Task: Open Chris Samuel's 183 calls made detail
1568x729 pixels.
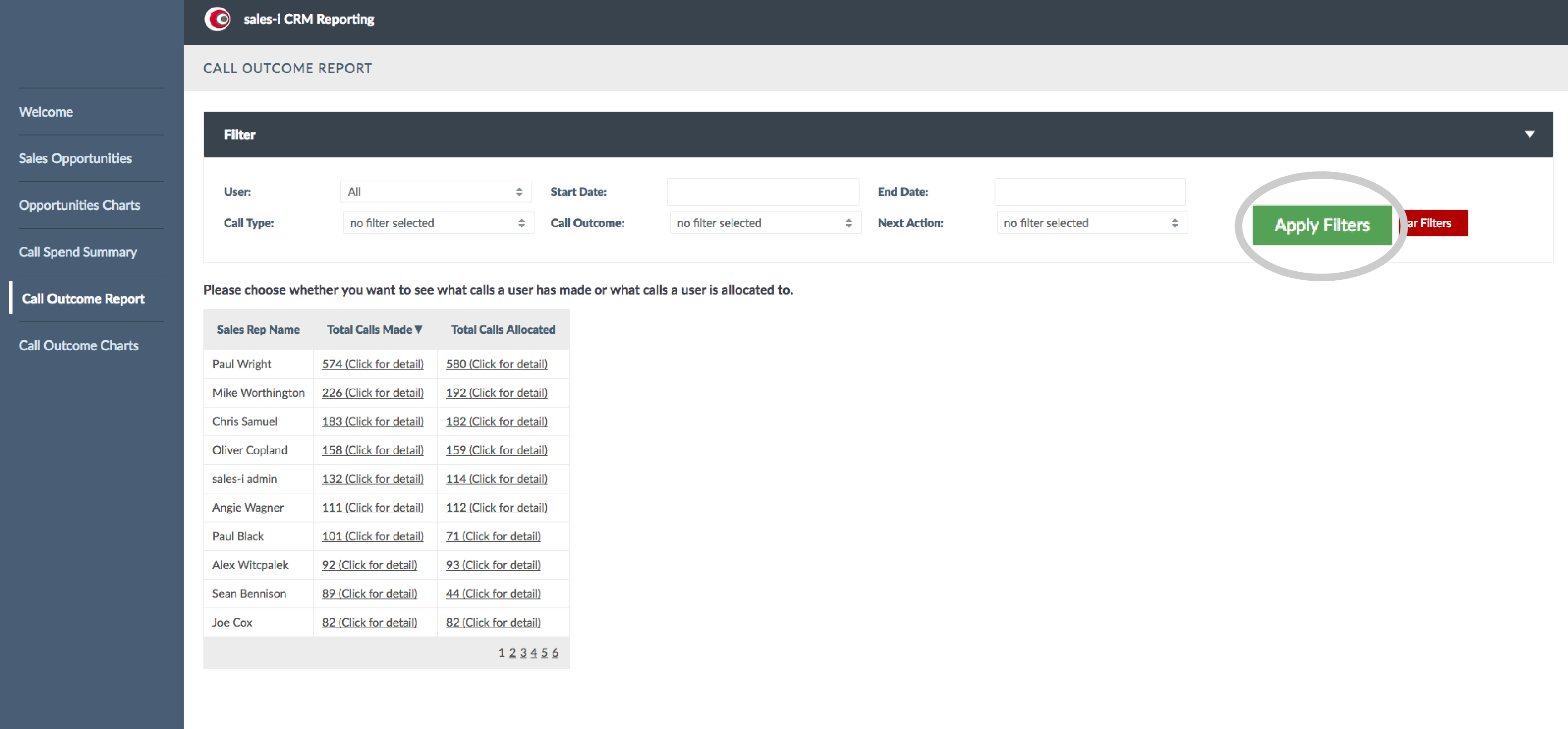Action: click(372, 421)
